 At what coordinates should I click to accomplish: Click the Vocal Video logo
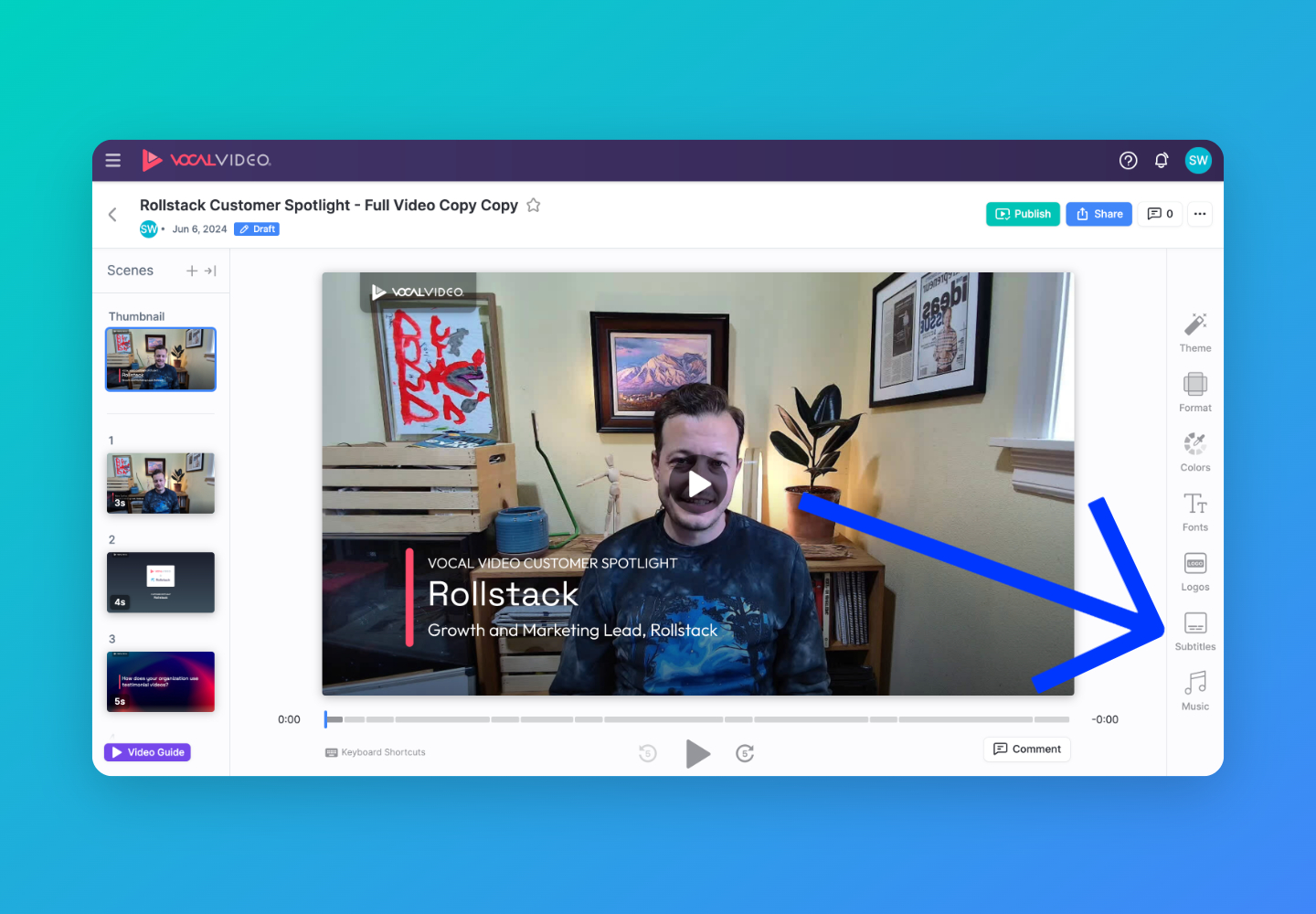[x=207, y=160]
